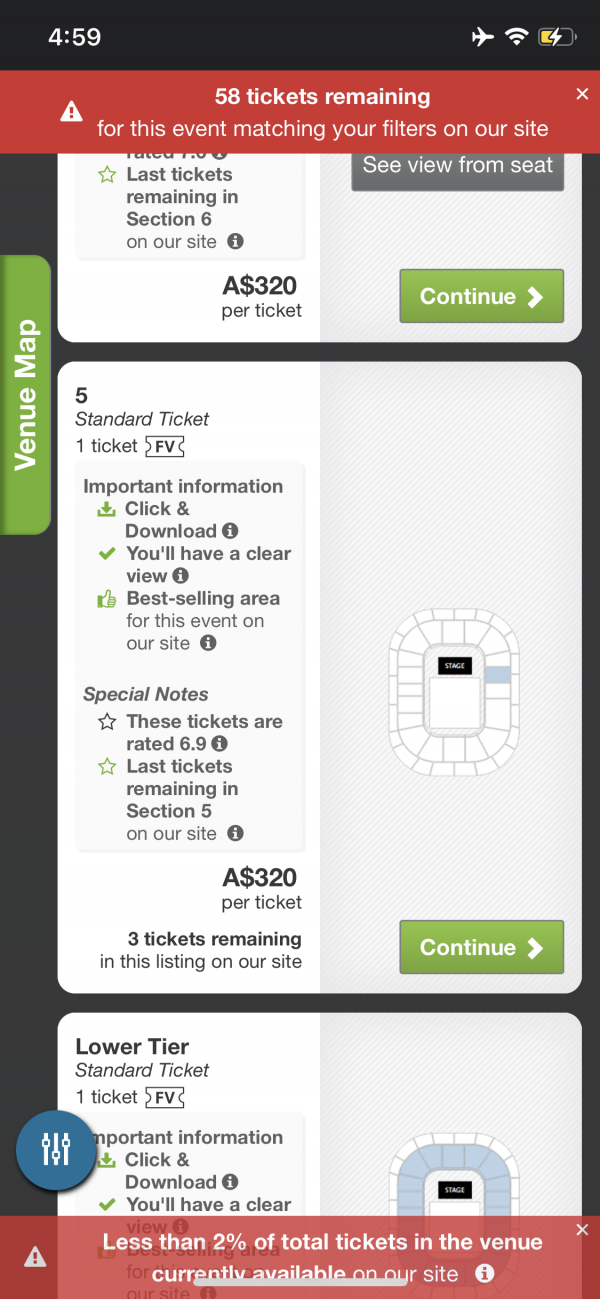The width and height of the screenshot is (600, 1299).
Task: Open the Venue Map side tab
Action: (x=25, y=395)
